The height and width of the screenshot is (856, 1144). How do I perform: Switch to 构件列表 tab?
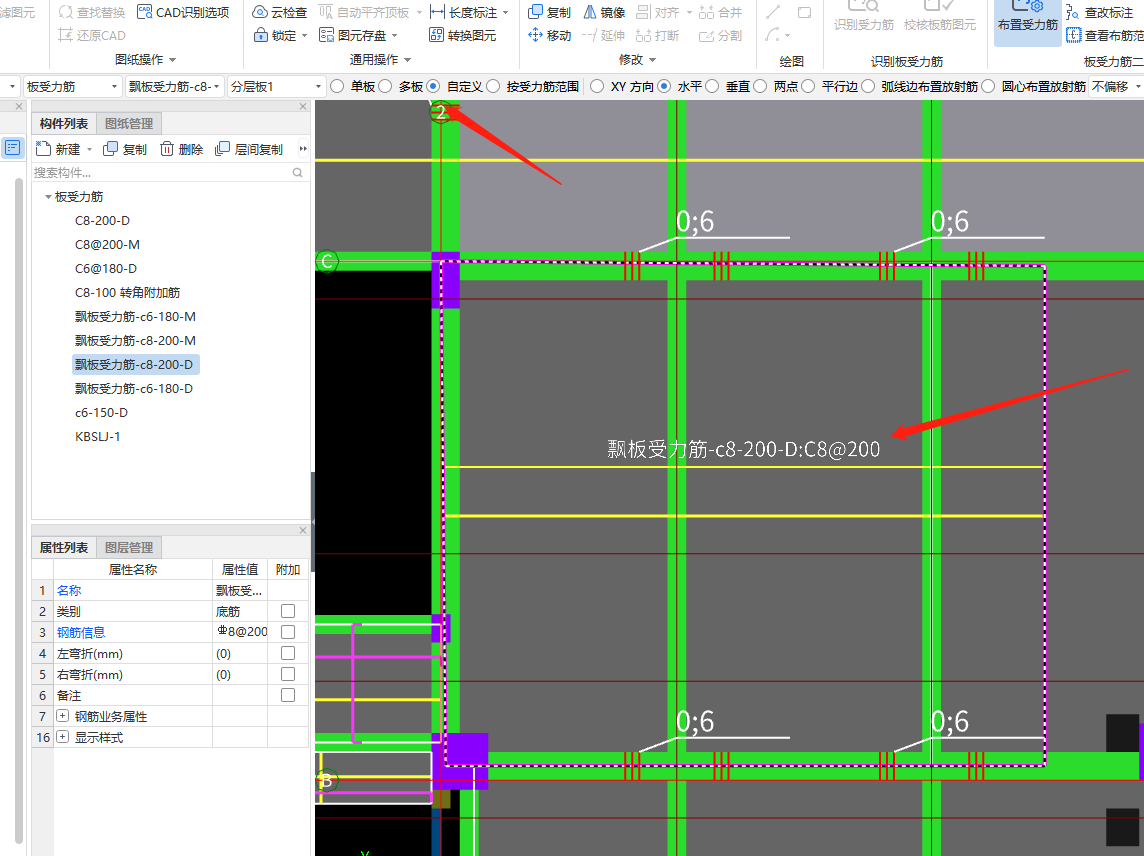[64, 123]
